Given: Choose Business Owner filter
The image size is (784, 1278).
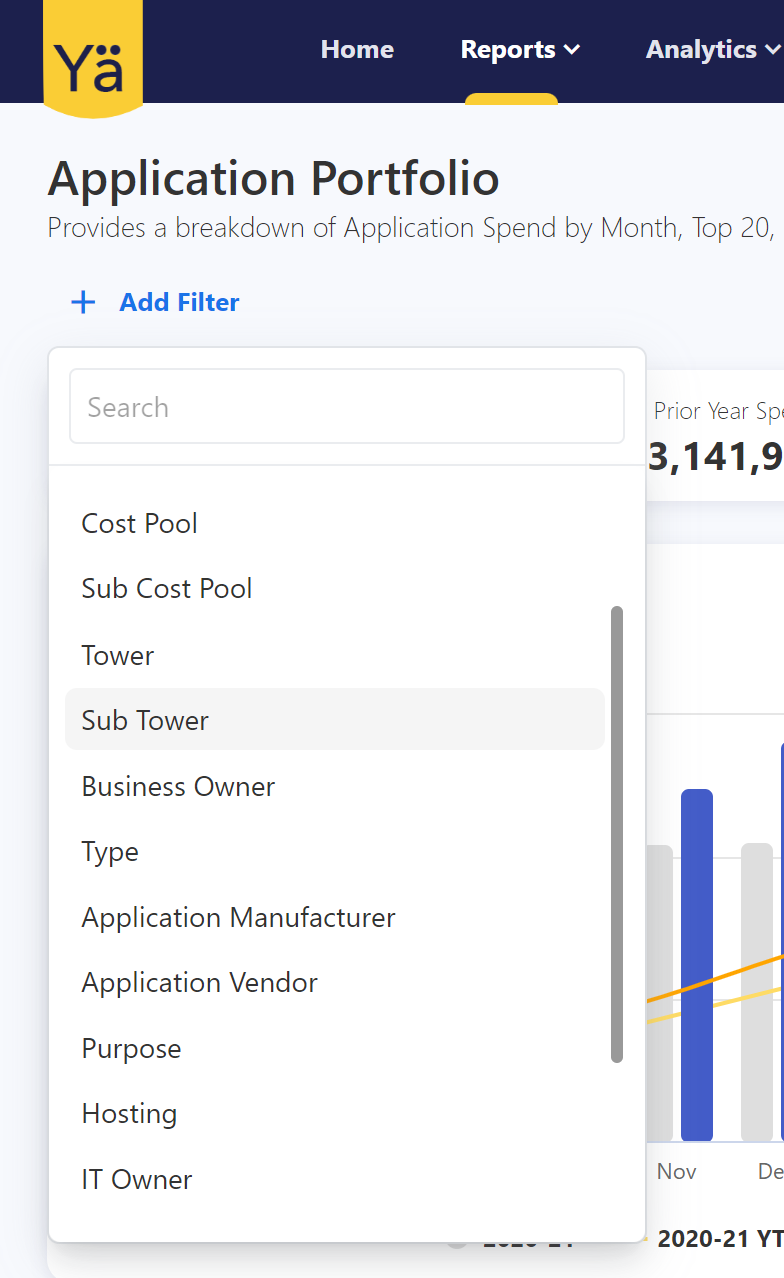Looking at the screenshot, I should [178, 787].
